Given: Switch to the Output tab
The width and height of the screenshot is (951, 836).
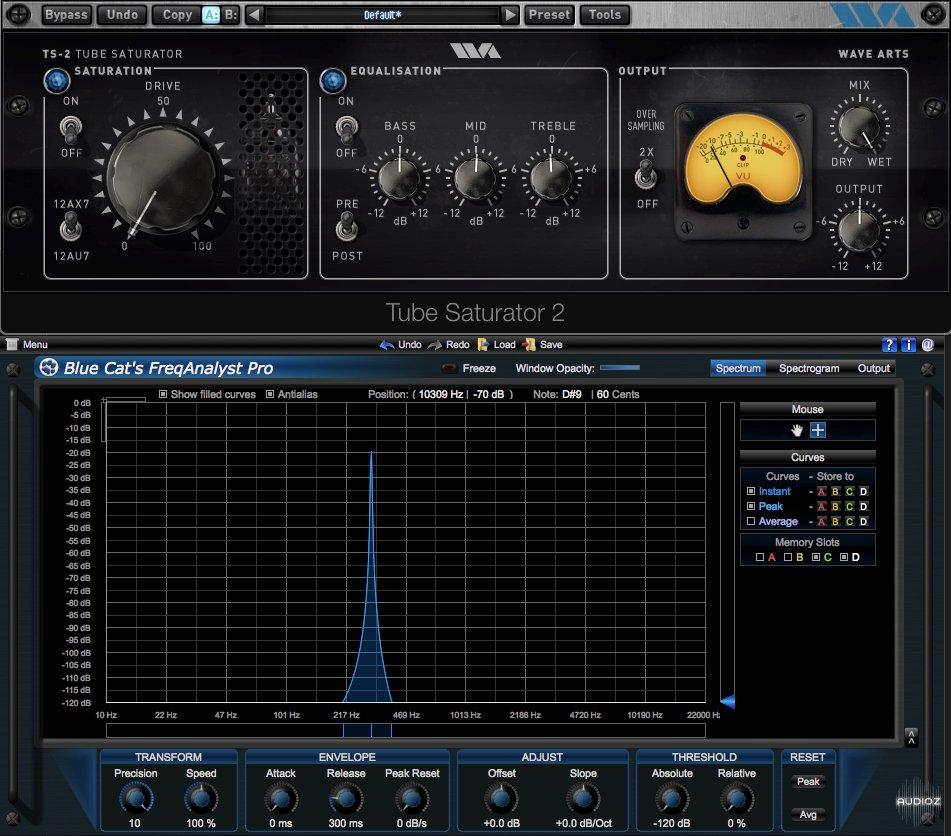Looking at the screenshot, I should tap(873, 368).
